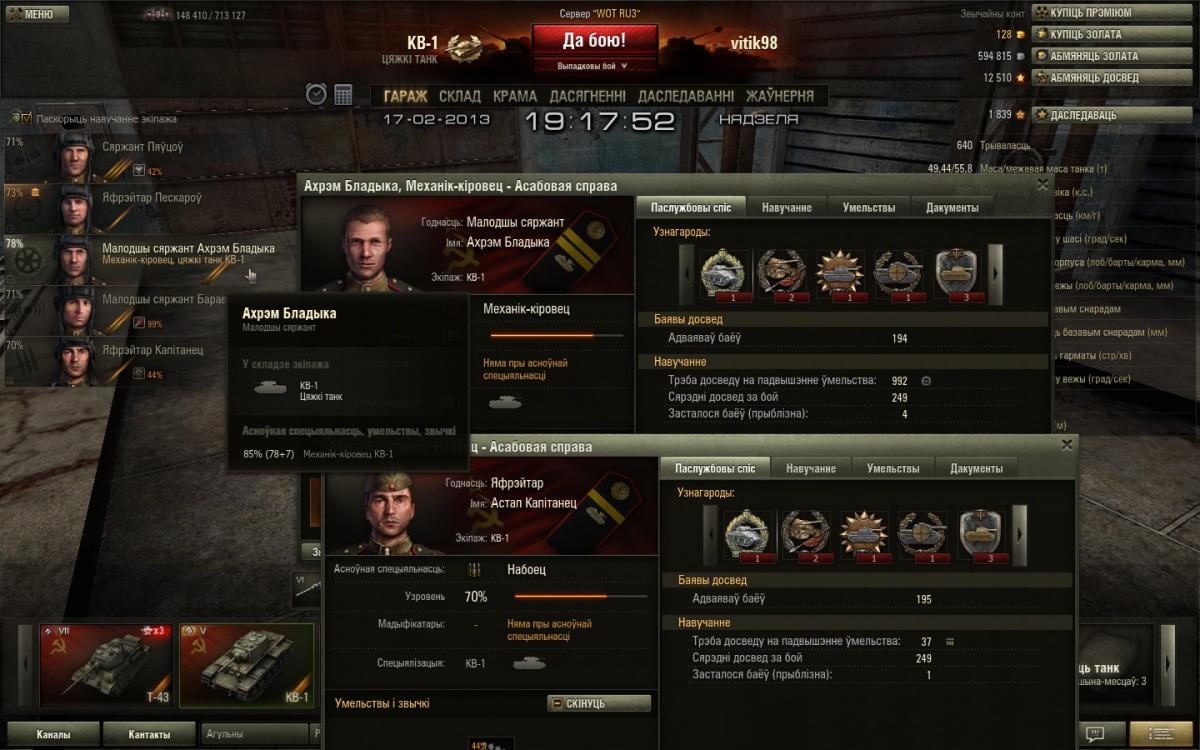Open the calculator icon beside the clock
The height and width of the screenshot is (750, 1200).
pos(344,94)
